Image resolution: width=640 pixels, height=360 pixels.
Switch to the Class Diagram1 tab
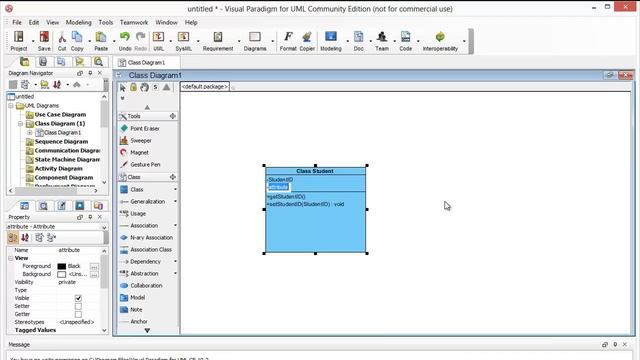[146, 62]
